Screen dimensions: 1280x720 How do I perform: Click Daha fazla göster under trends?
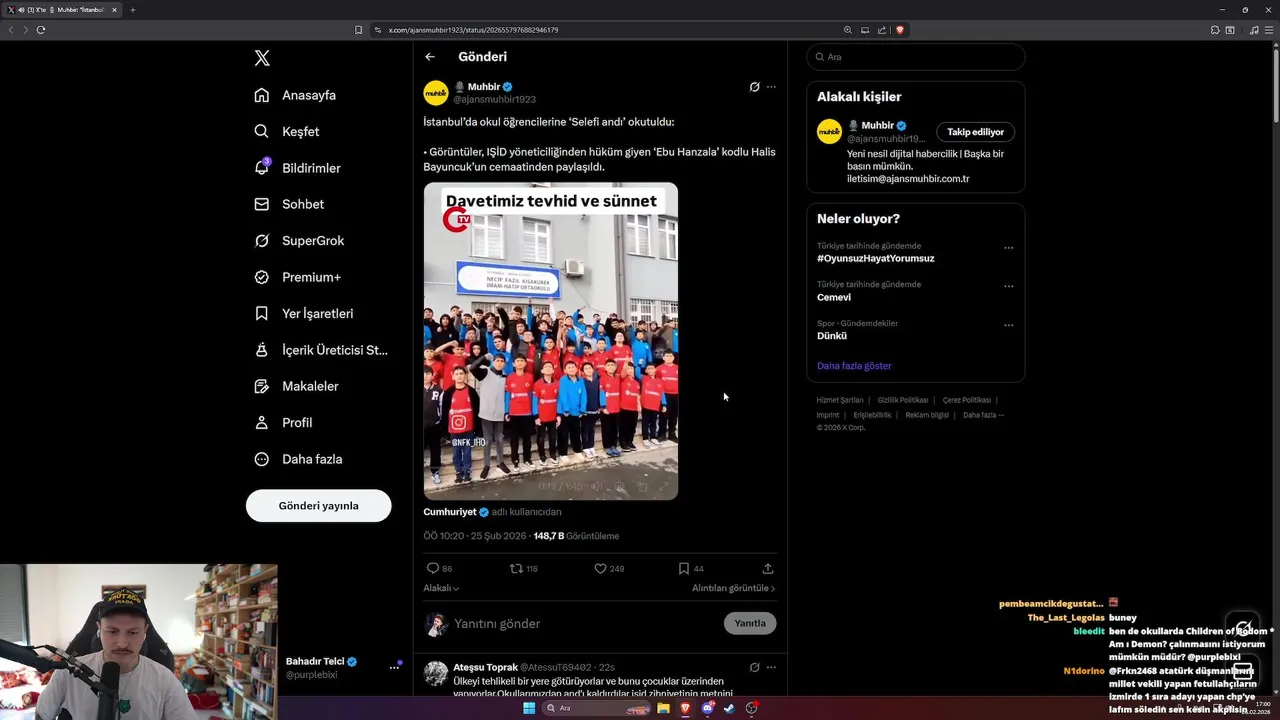(x=854, y=366)
